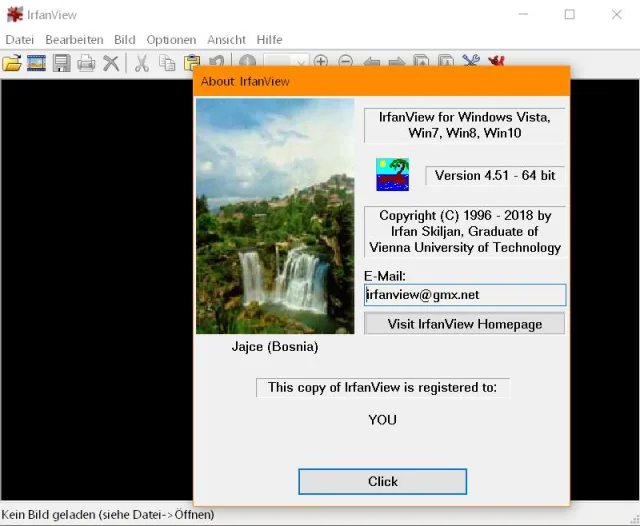Click the irfanview@gmx.net e-mail field
Viewport: 640px width, 526px height.
[465, 295]
